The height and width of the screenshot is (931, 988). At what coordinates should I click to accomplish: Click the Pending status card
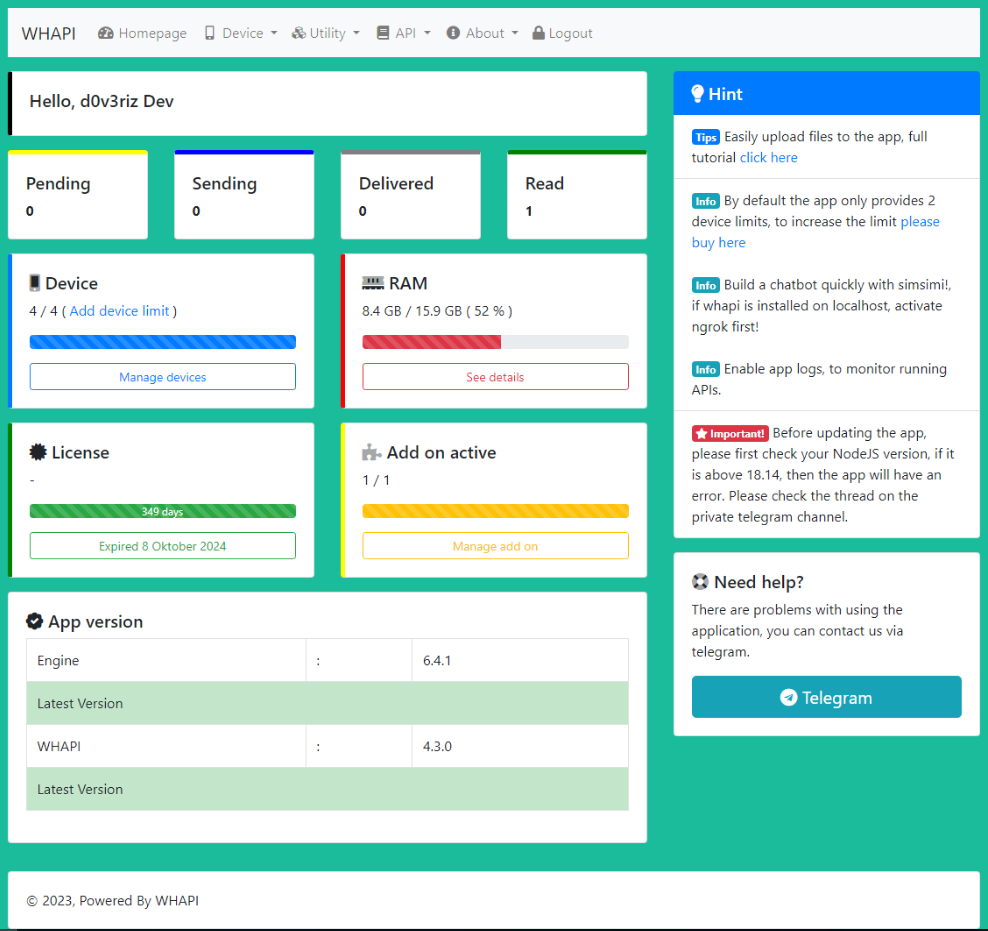[78, 195]
